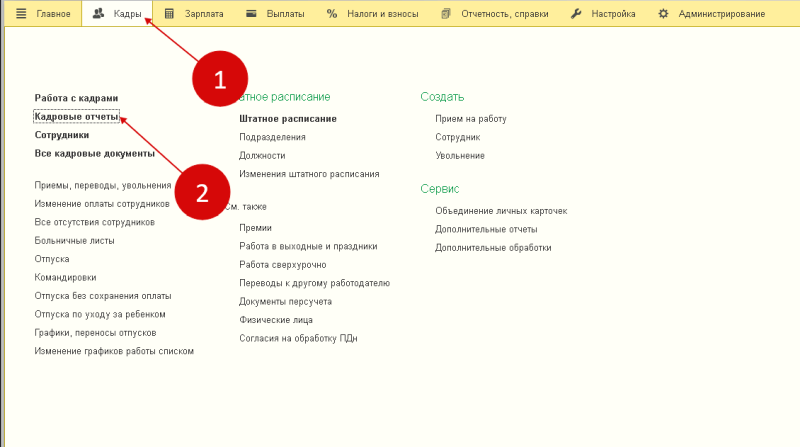Open Переводы к другому работодателю

(x=314, y=283)
